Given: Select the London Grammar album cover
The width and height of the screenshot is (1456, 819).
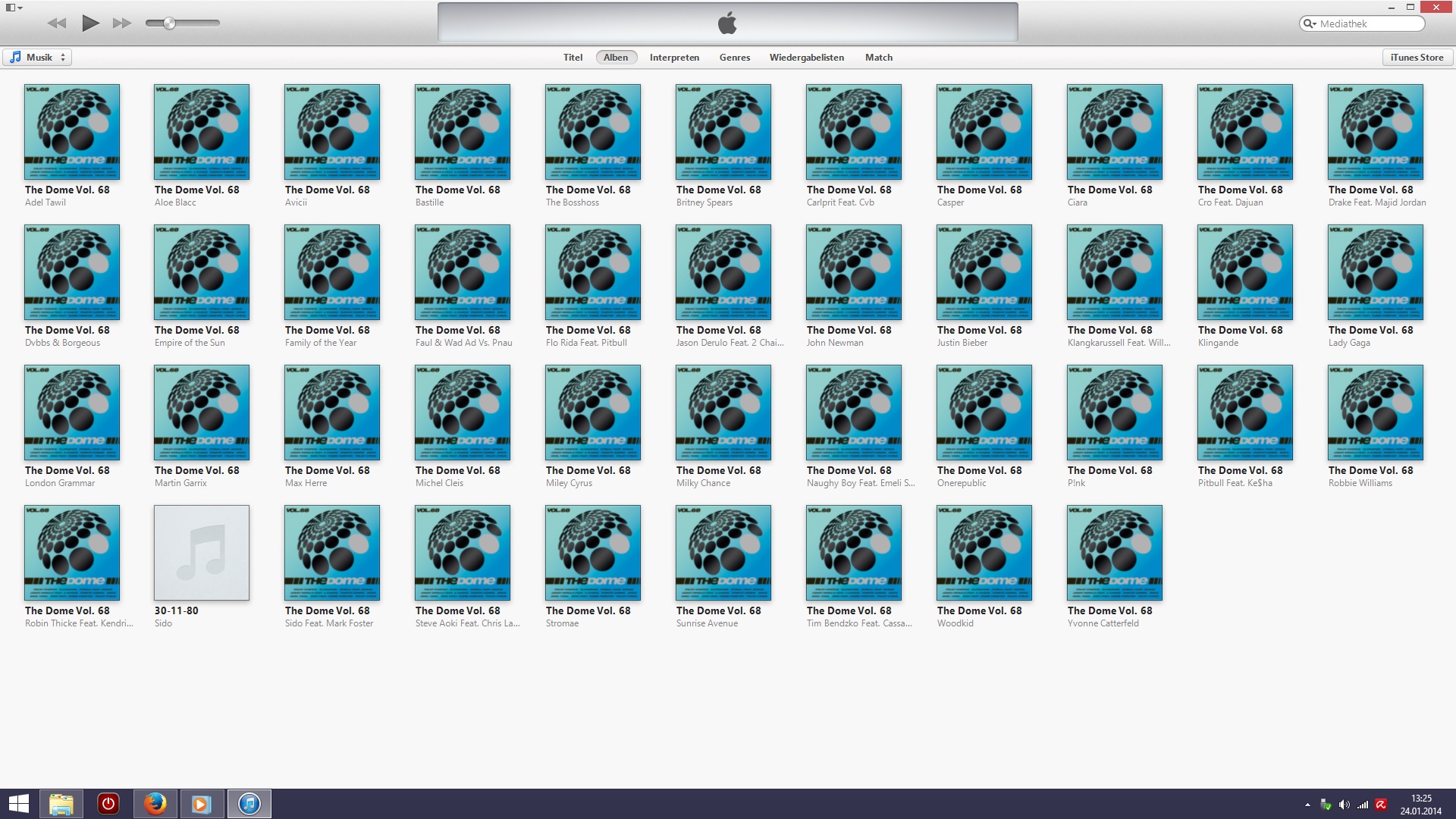Looking at the screenshot, I should click(x=72, y=413).
